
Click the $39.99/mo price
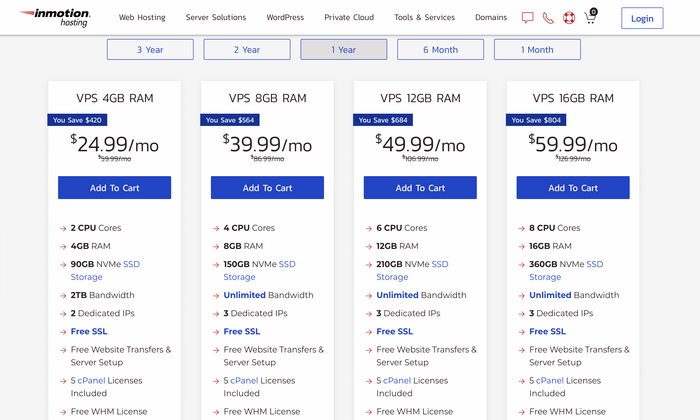coord(267,144)
